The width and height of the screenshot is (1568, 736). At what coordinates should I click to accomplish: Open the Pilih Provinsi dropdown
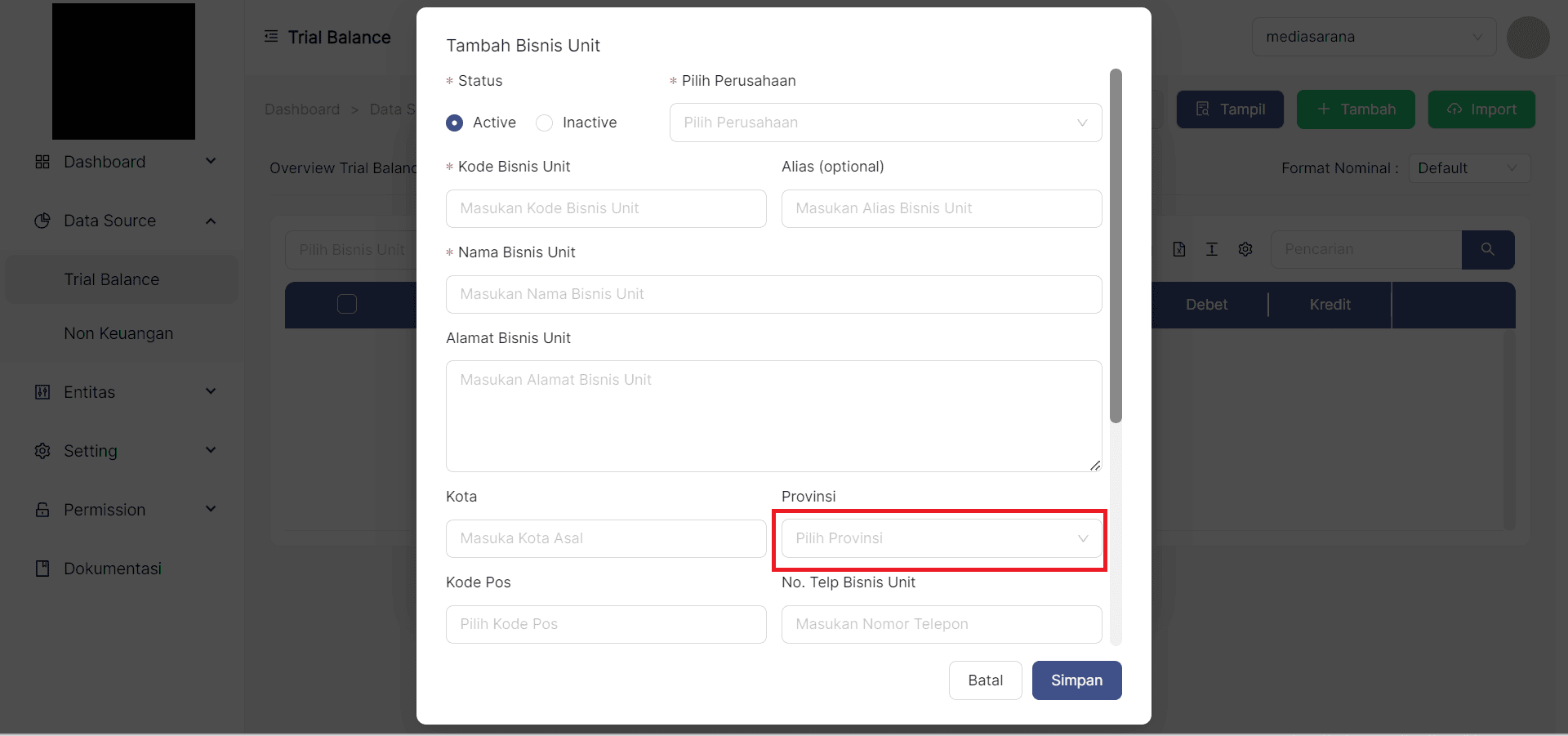click(x=941, y=538)
